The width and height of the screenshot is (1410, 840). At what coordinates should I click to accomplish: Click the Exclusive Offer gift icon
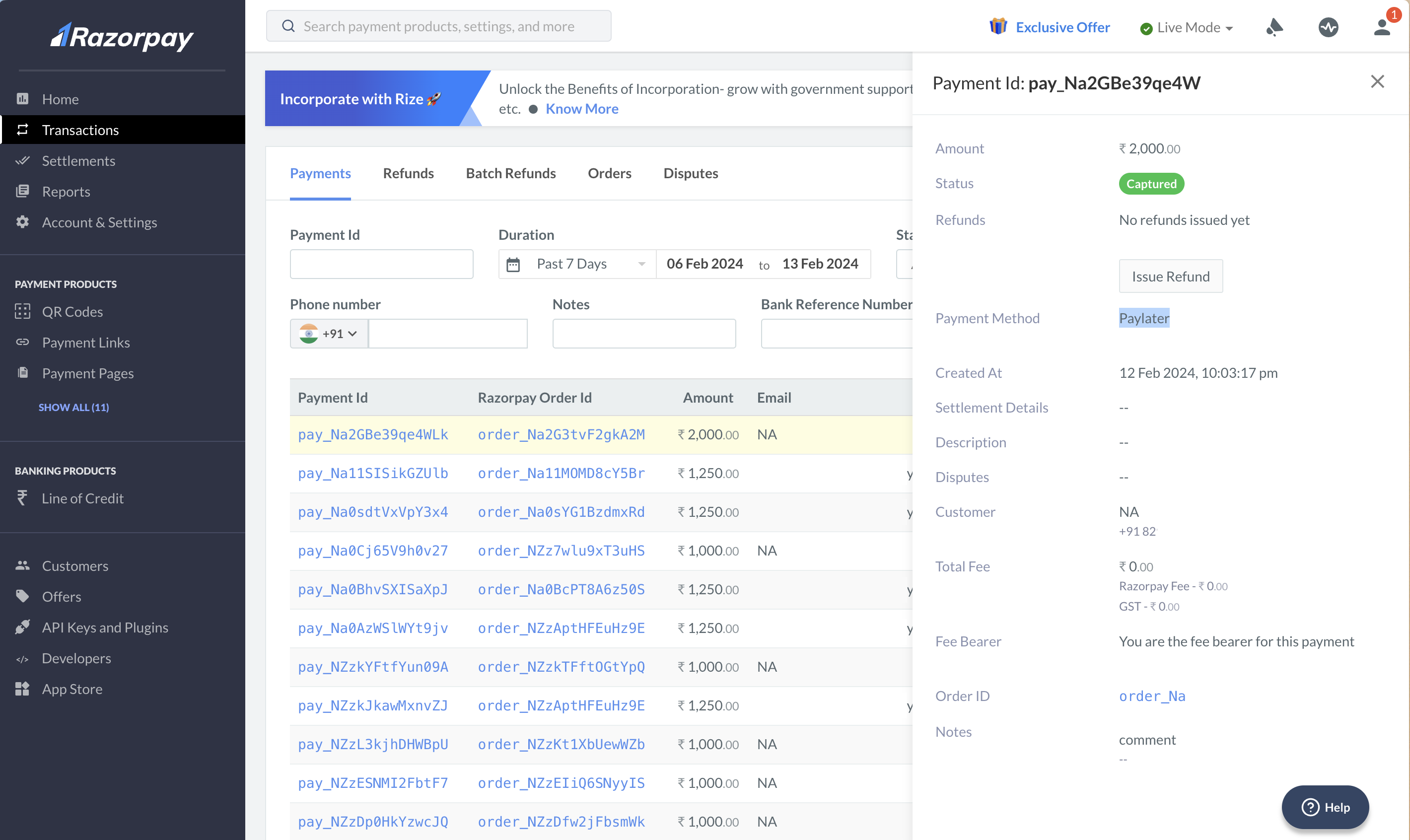coord(998,26)
